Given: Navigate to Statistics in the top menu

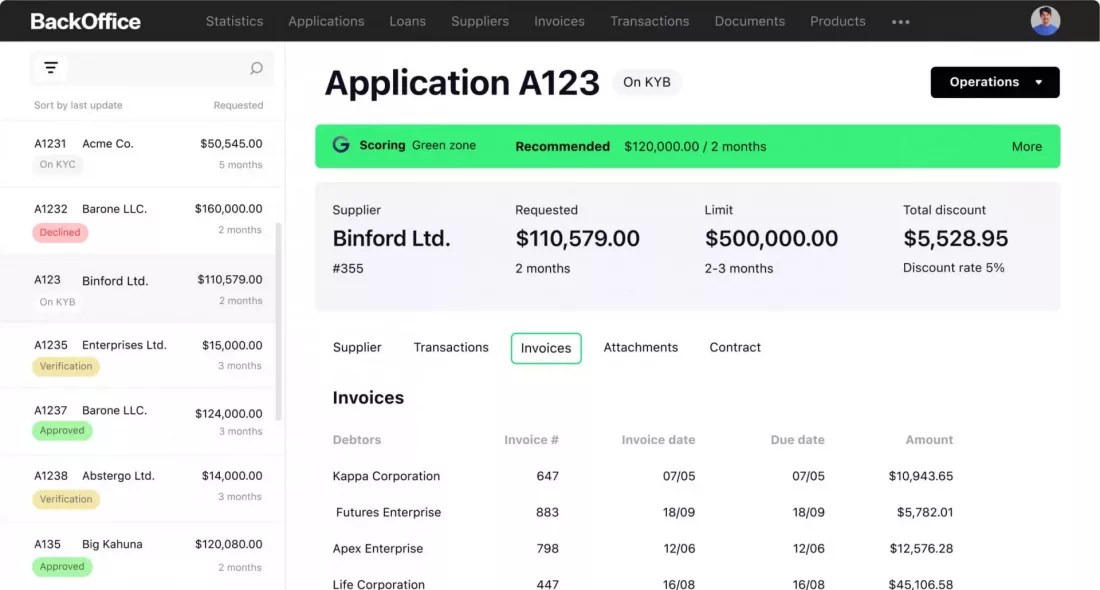Looking at the screenshot, I should click(234, 21).
